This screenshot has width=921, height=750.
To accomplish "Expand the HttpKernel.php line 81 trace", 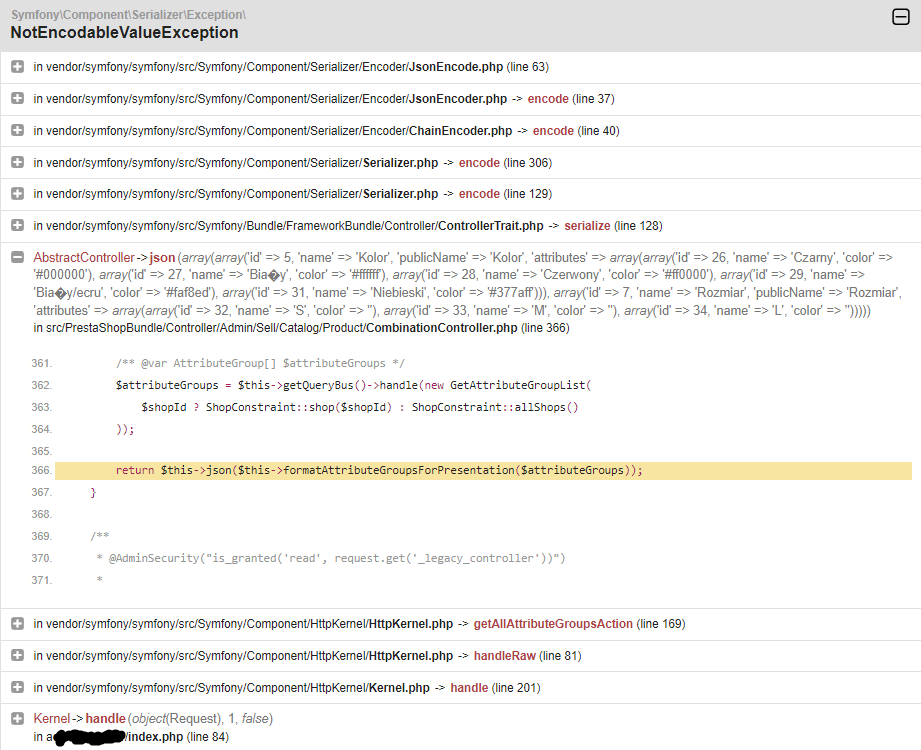I will pyautogui.click(x=18, y=655).
